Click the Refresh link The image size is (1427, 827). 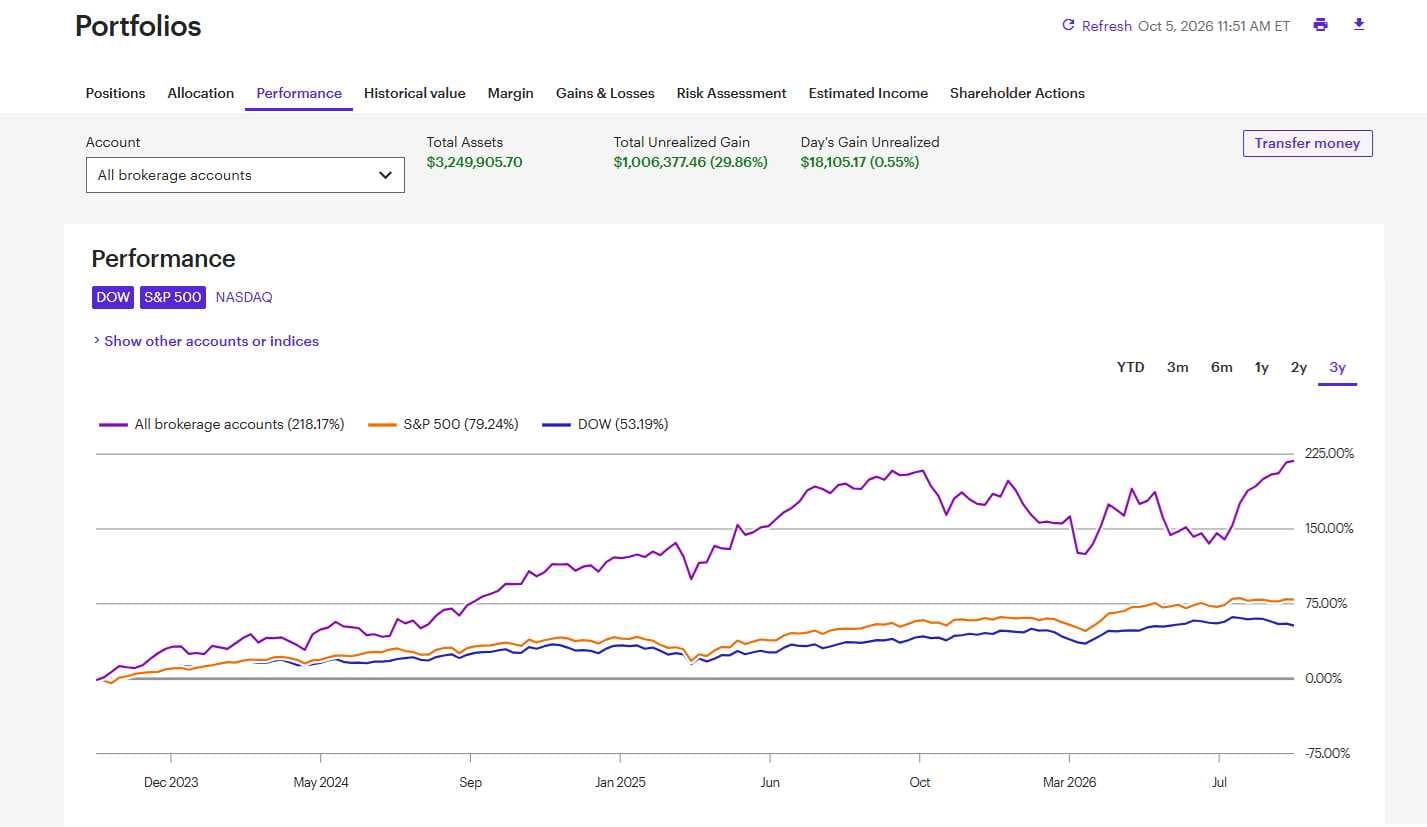[x=1107, y=26]
